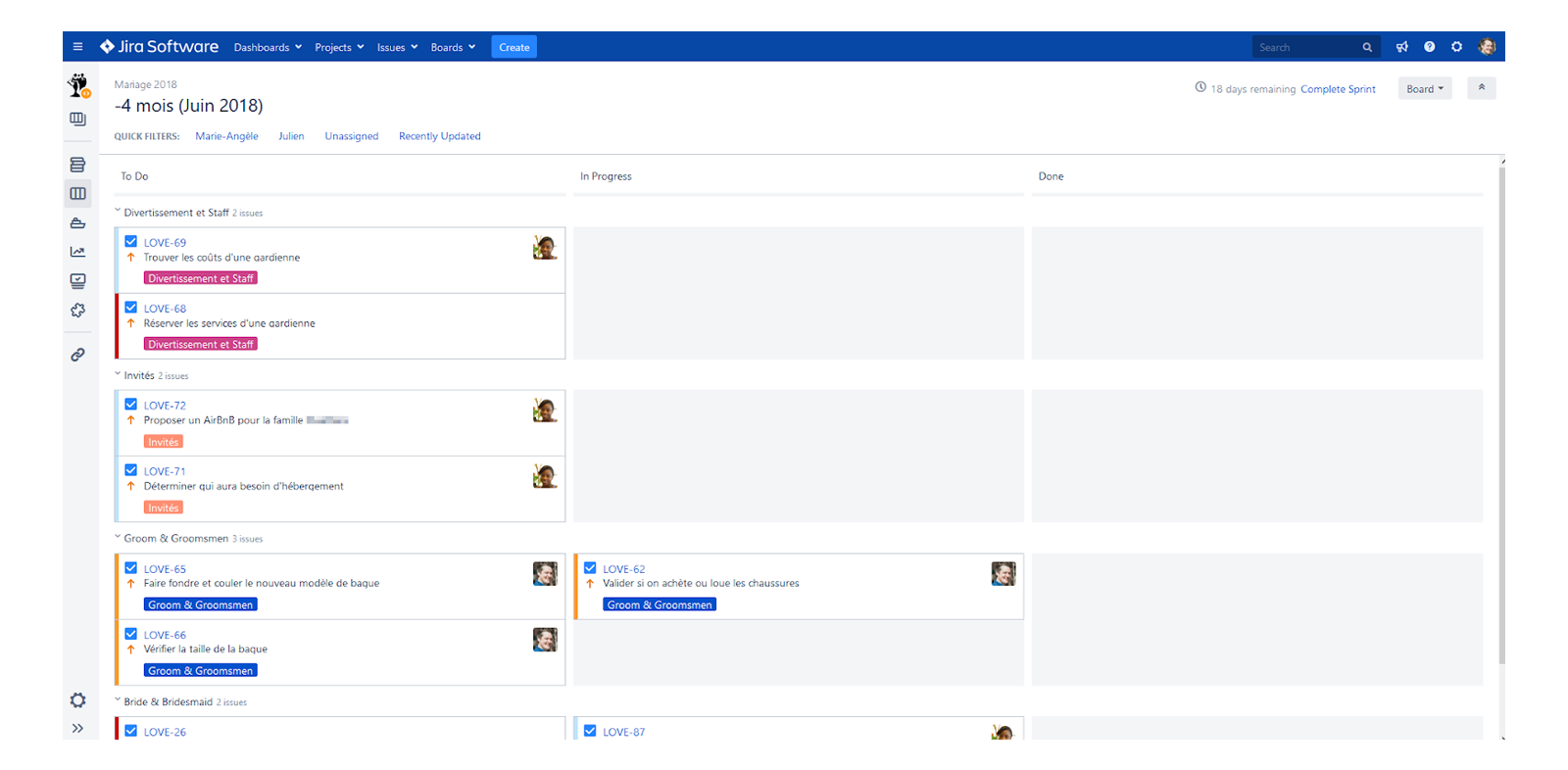
Task: Click the checkbox icon on LOVE-66
Action: 130,633
